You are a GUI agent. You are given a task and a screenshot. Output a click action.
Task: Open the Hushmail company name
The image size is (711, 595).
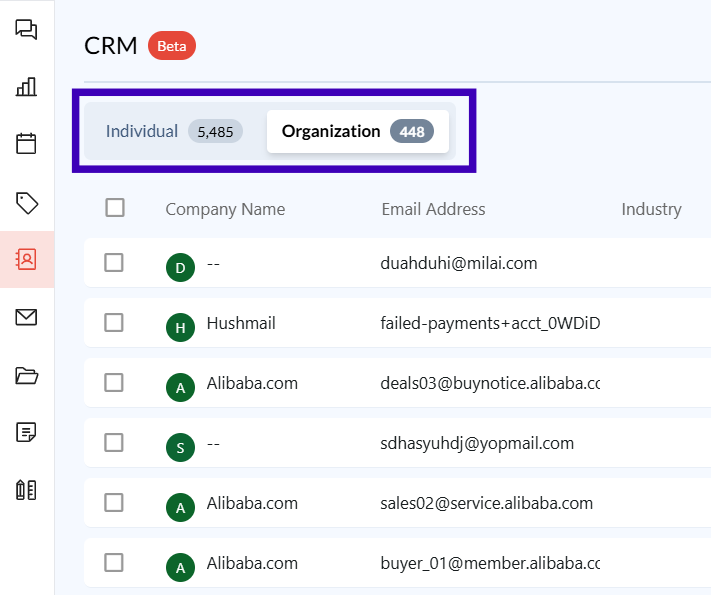(x=241, y=324)
